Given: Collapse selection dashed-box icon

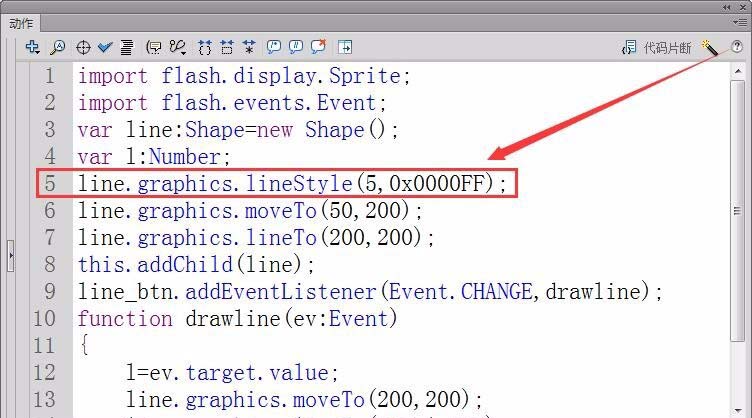Looking at the screenshot, I should pos(227,47).
